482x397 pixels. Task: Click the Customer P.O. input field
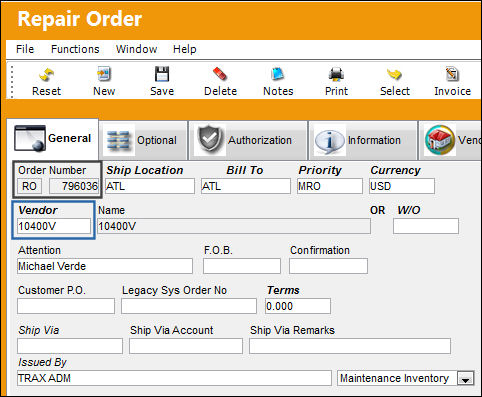(x=66, y=306)
